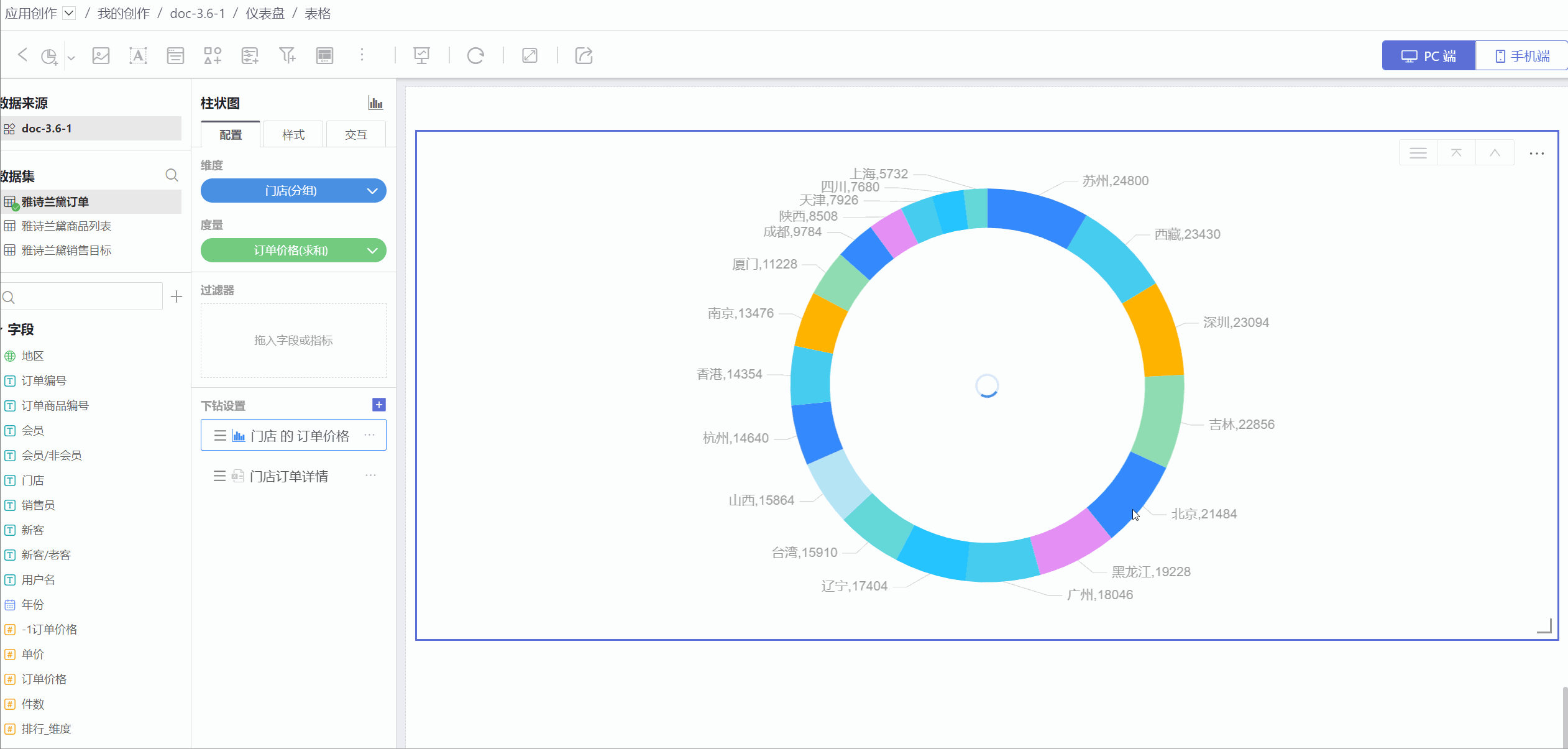
Task: Switch to PC 端 view
Action: click(1428, 56)
